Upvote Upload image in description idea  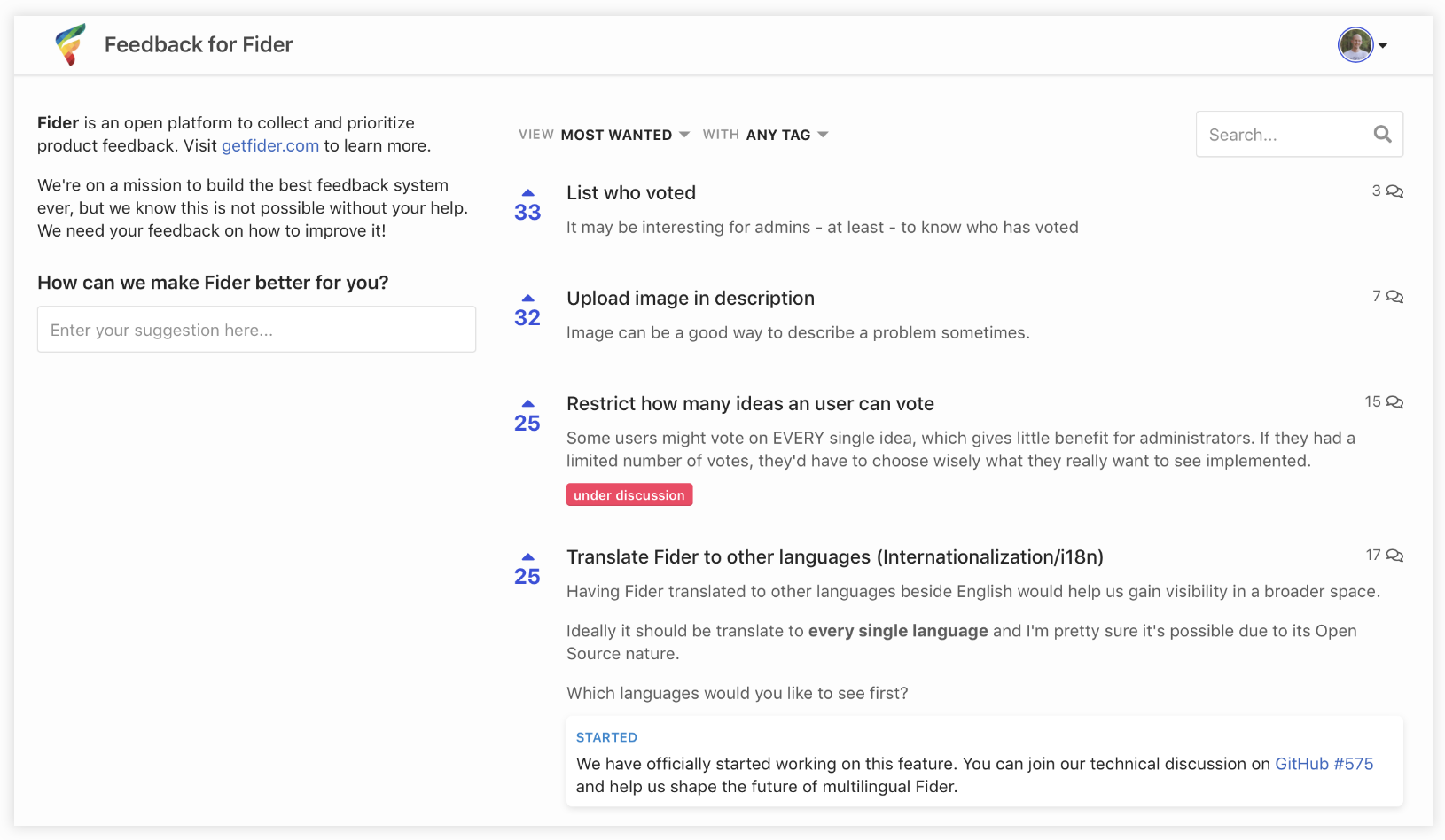pos(527,298)
